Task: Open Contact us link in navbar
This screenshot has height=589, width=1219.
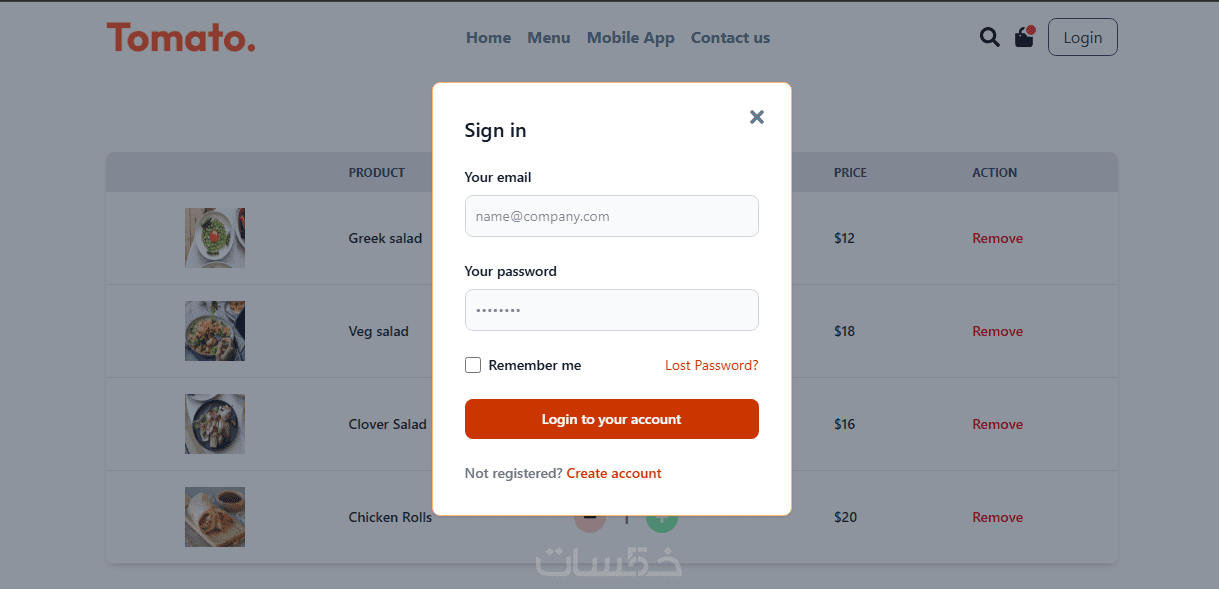Action: tap(730, 38)
